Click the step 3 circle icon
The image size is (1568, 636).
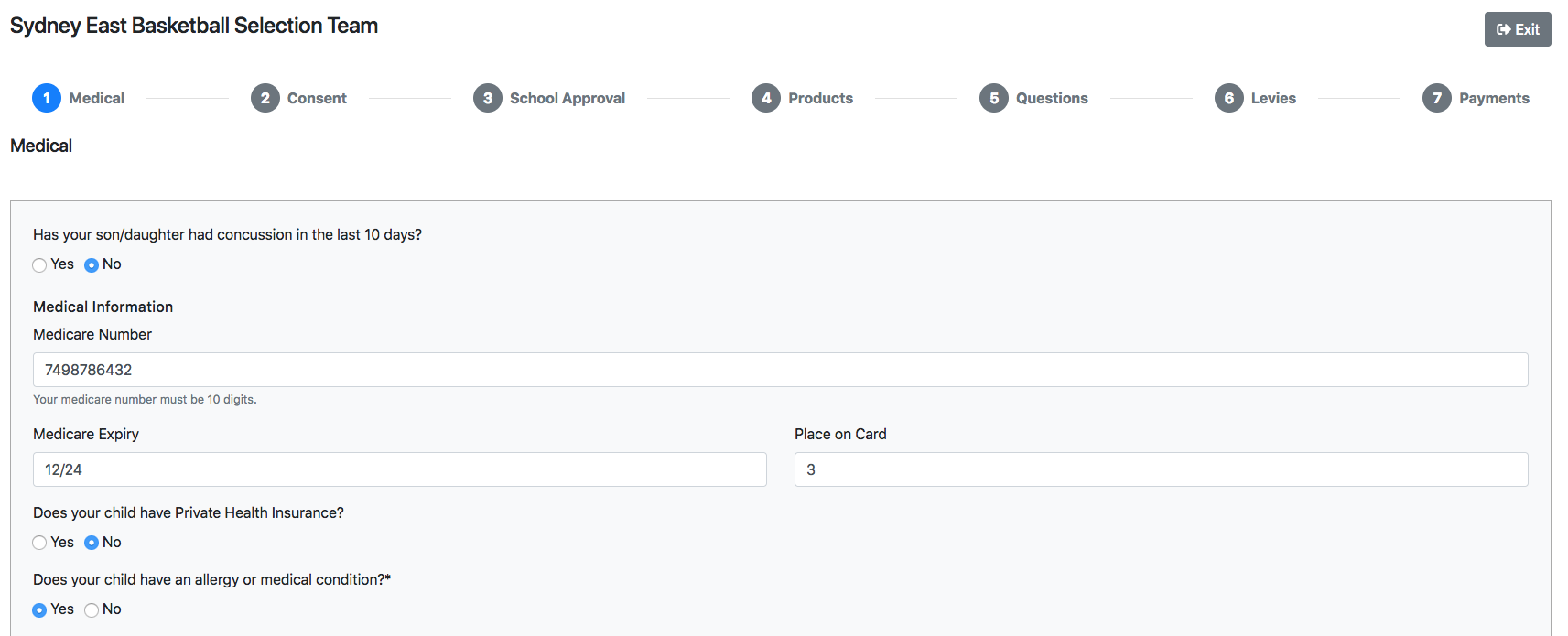488,98
